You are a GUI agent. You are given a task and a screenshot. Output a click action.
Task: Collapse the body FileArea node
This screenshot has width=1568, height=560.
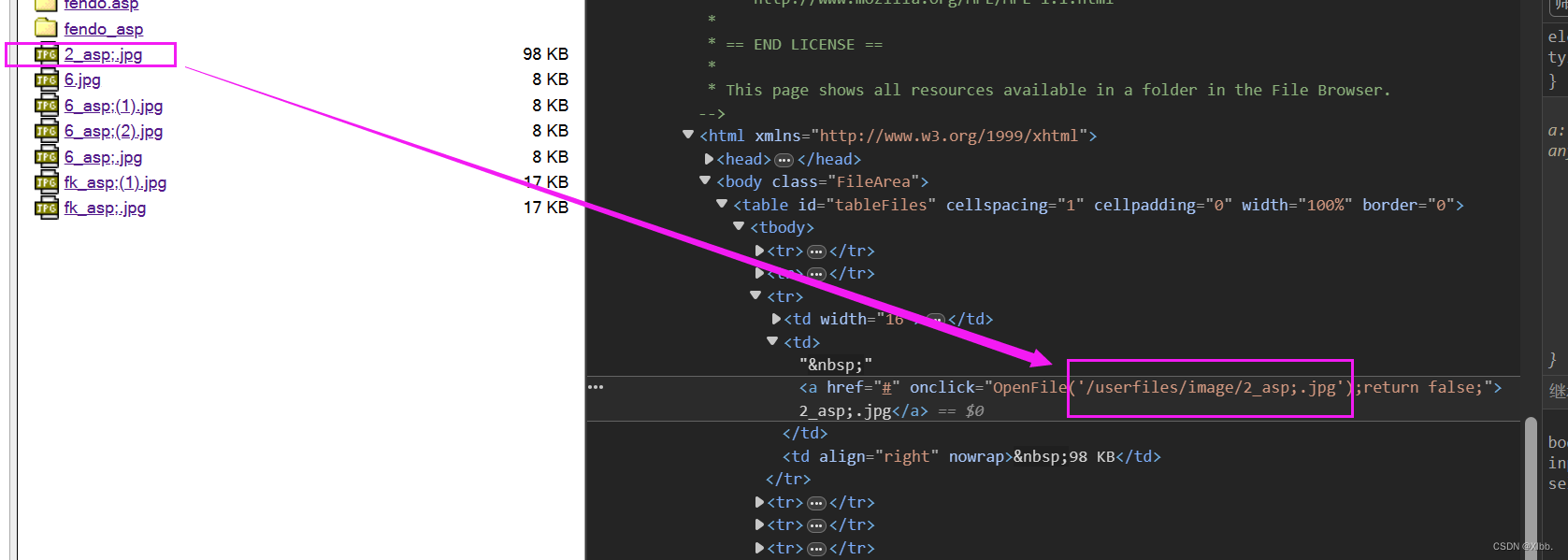705,180
